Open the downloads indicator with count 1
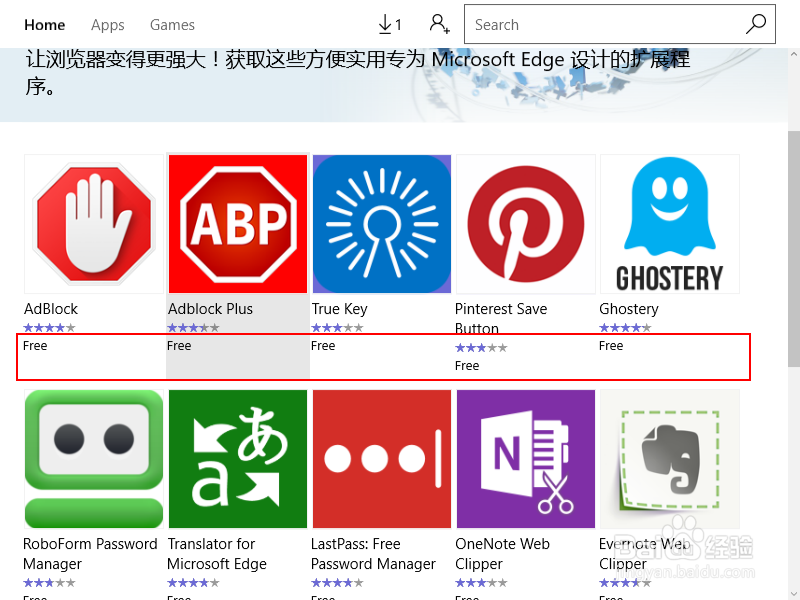The height and width of the screenshot is (600, 800). click(390, 24)
